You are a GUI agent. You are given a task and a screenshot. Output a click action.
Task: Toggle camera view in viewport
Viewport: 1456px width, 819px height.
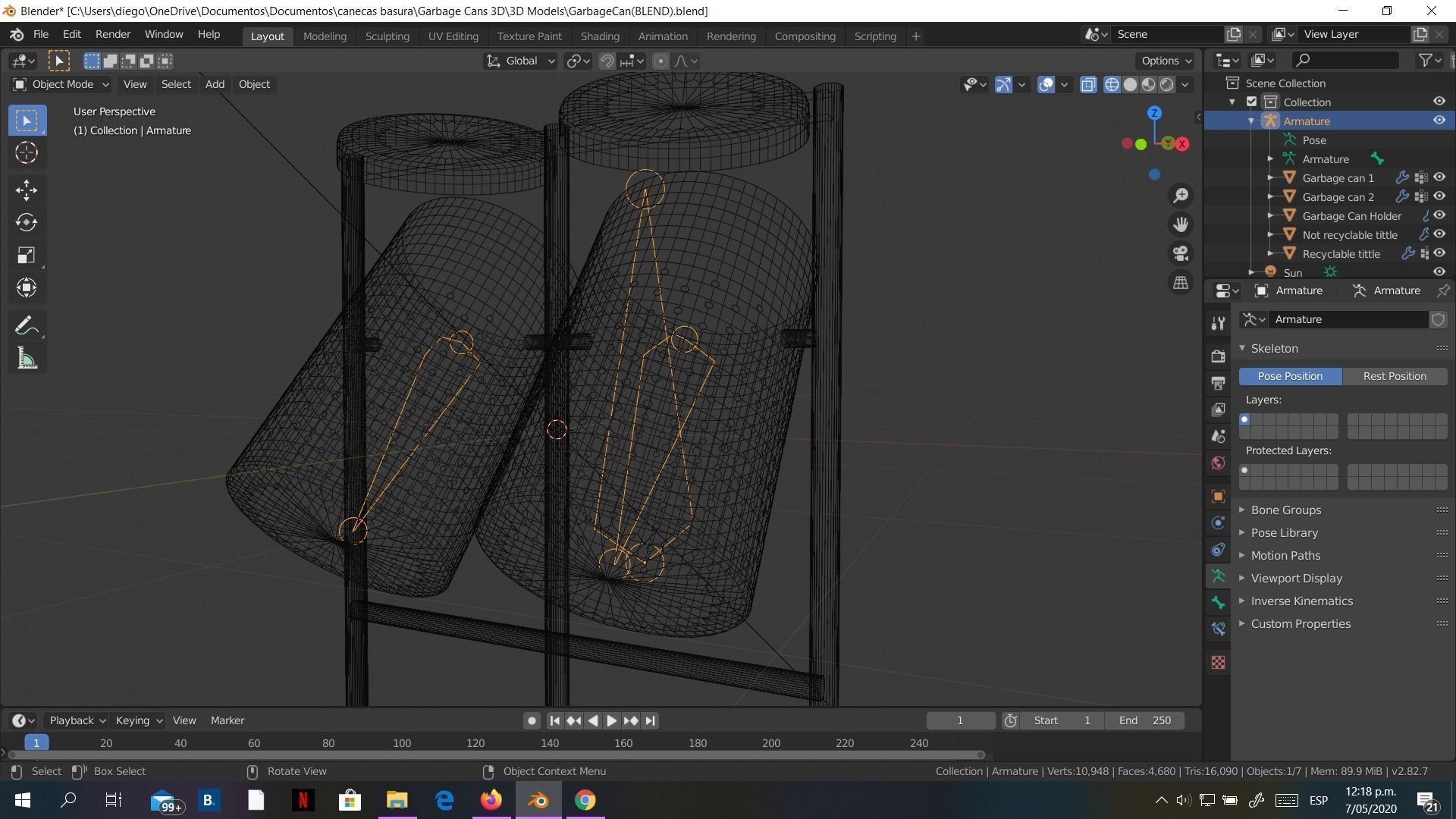1181,253
